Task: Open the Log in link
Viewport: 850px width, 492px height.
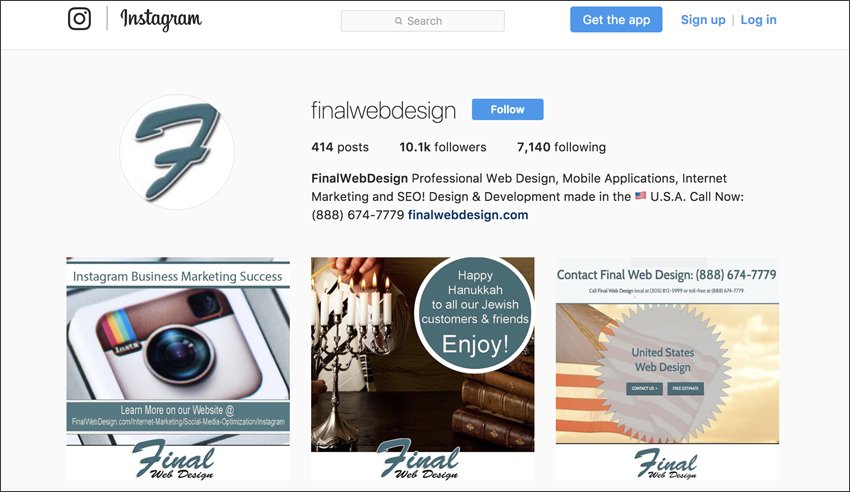Action: (x=758, y=20)
